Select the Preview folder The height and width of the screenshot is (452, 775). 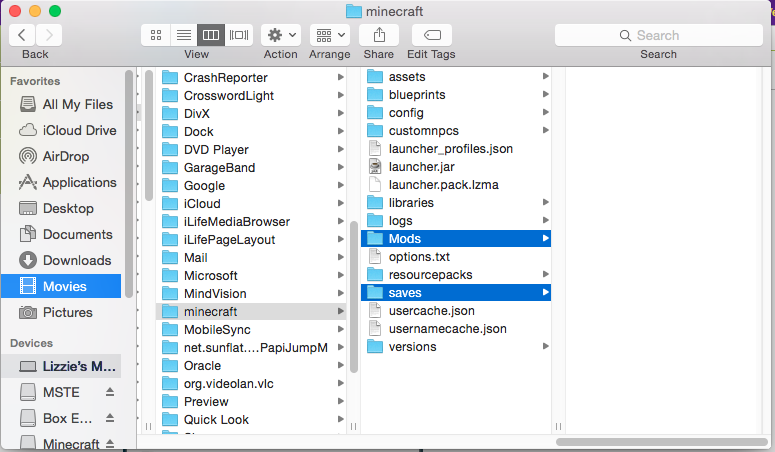click(250, 402)
